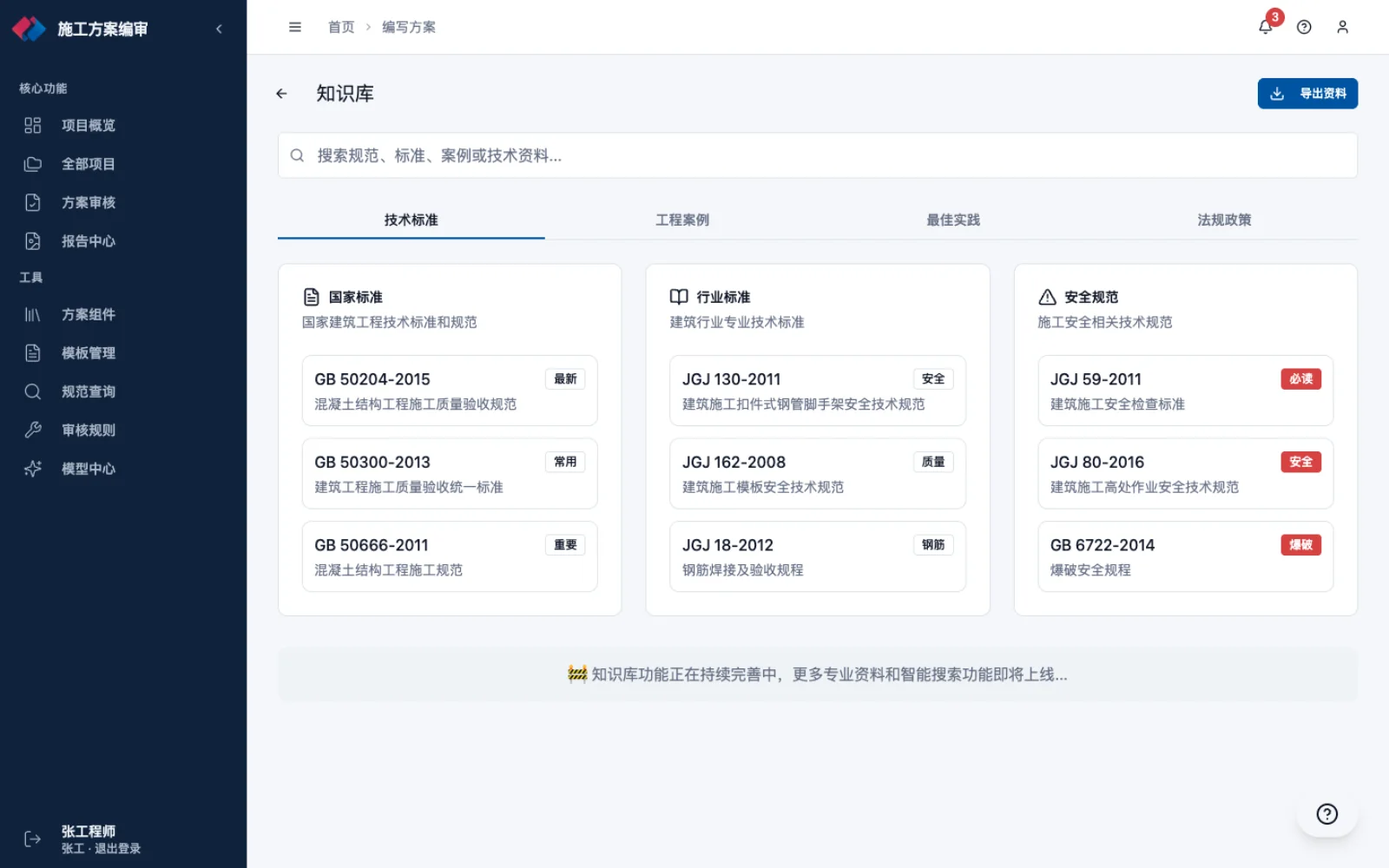Switch to the 技术标准 tab
Image resolution: width=1389 pixels, height=868 pixels.
411,220
